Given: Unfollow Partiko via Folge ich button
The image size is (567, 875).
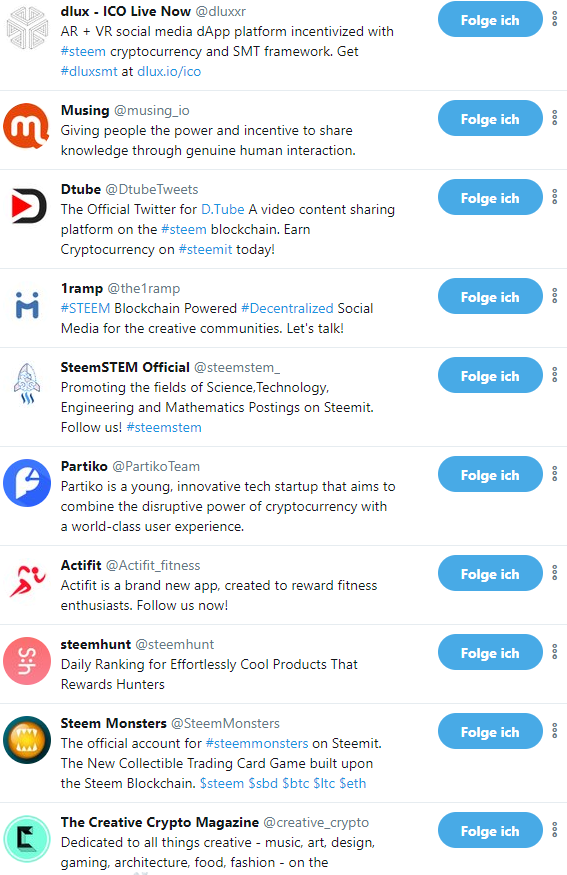Looking at the screenshot, I should pyautogui.click(x=490, y=475).
